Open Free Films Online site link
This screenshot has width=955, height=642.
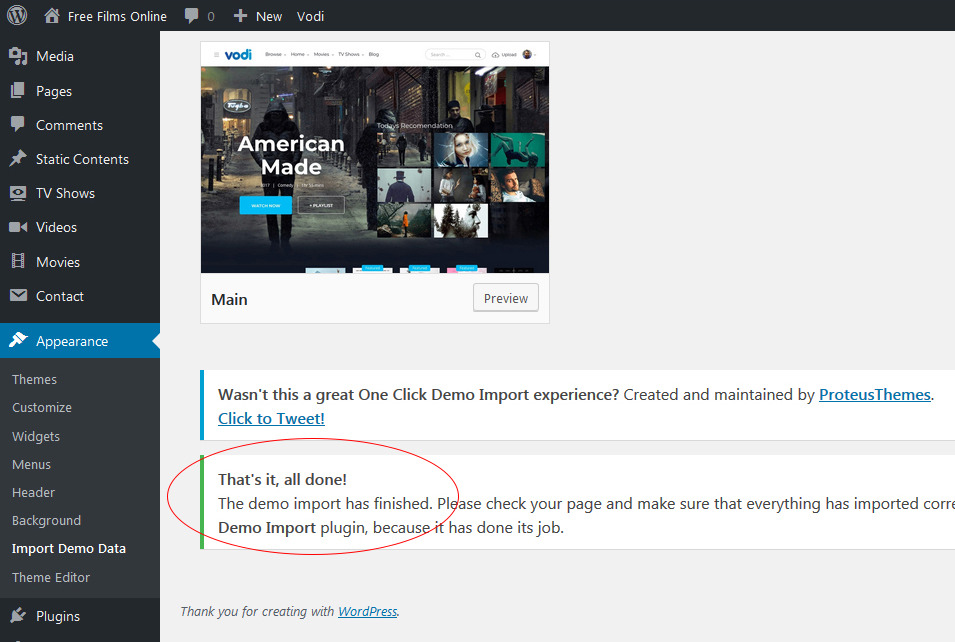tap(117, 16)
